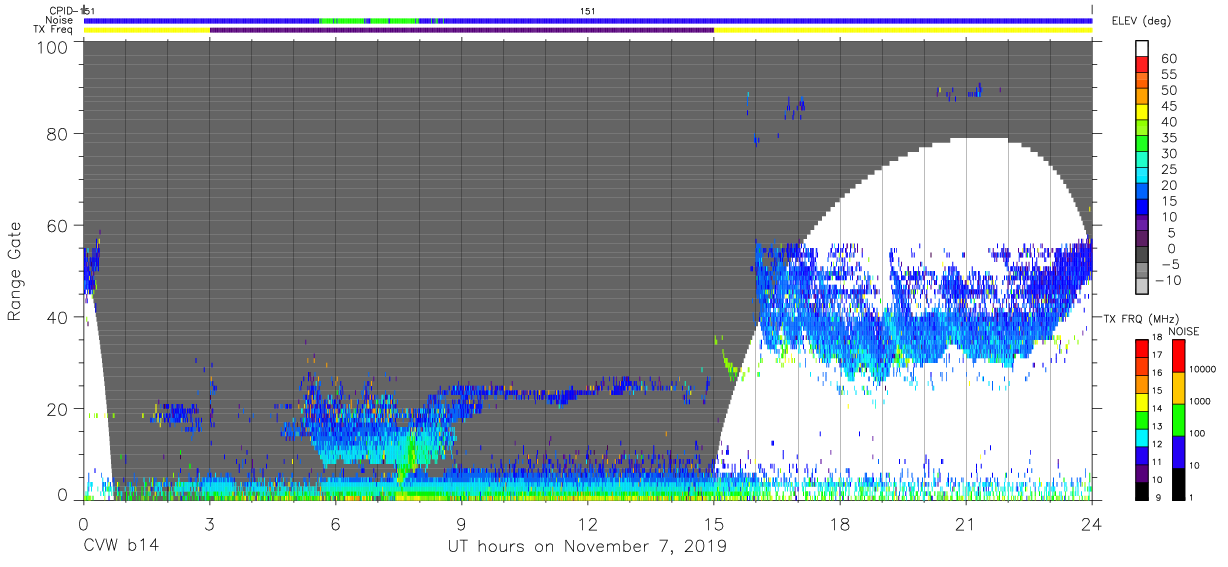
Task: Click the '40' tick on the Range Gate axis
Action: 59,317
